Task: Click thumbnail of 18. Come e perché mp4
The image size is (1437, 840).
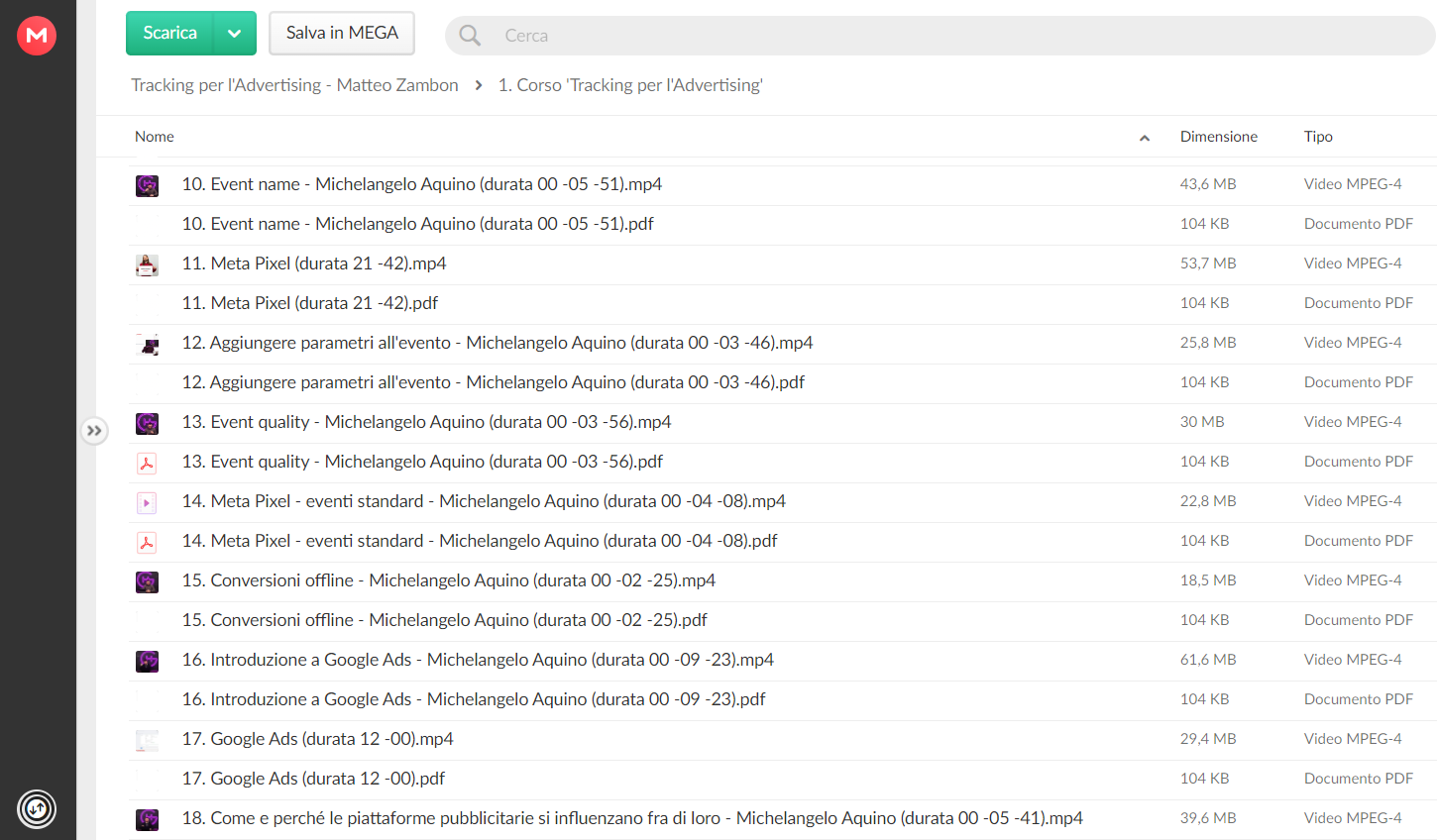Action: click(x=147, y=819)
